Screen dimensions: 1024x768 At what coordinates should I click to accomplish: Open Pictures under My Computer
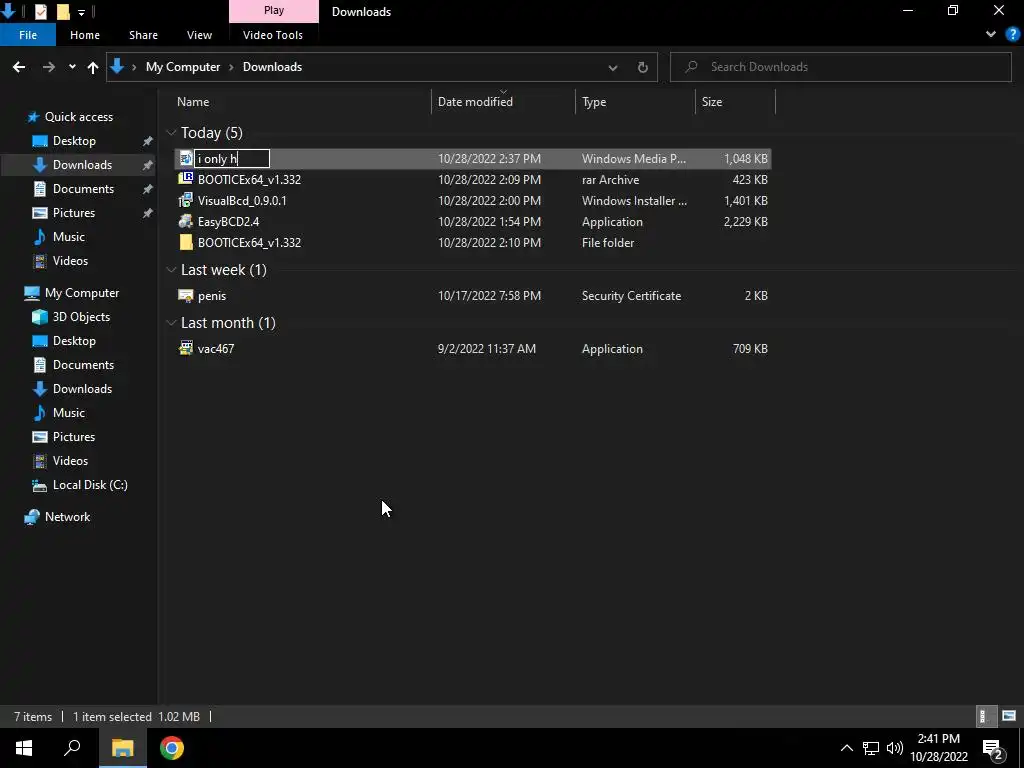pos(74,437)
